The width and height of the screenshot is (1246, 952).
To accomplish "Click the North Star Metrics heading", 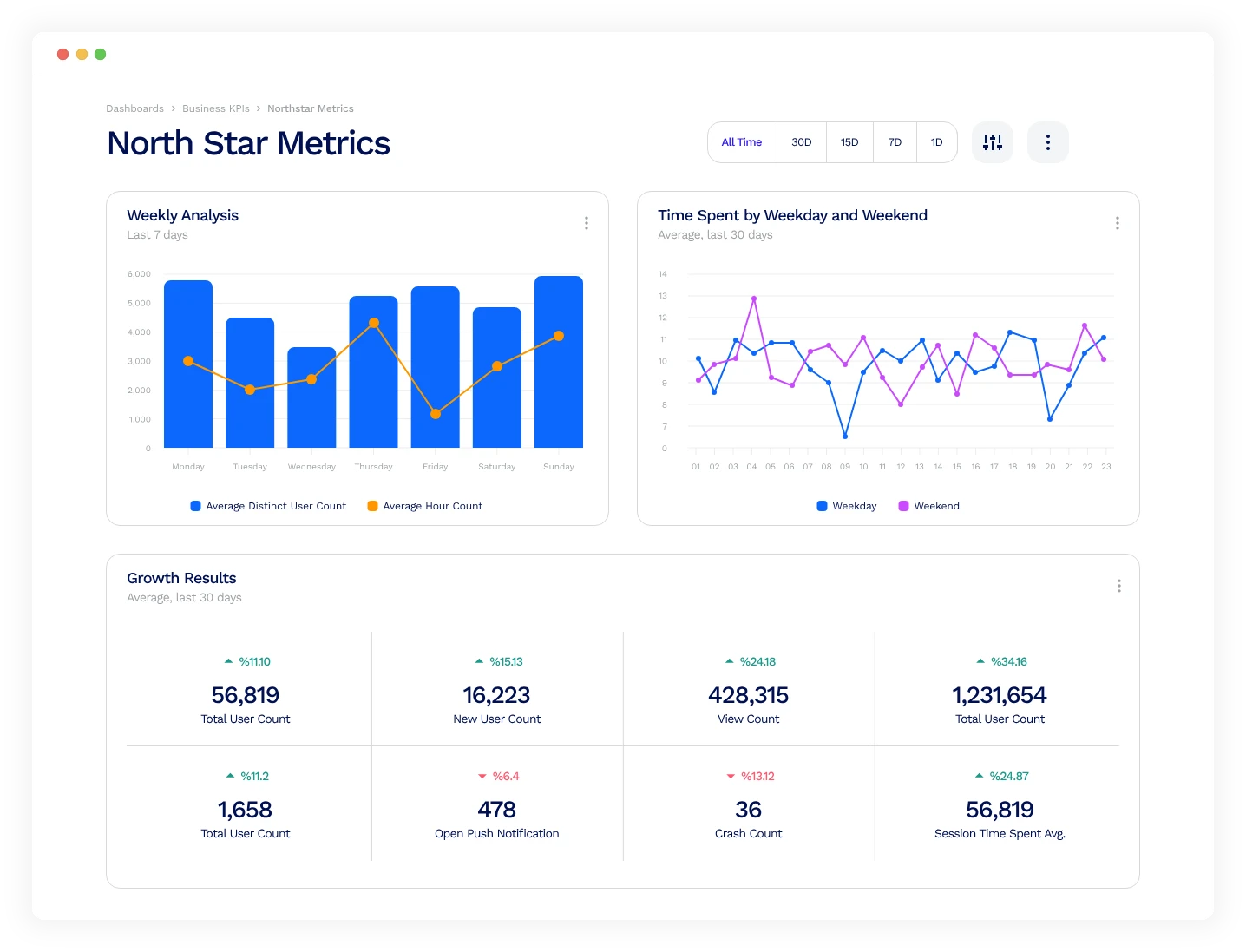I will 249,143.
